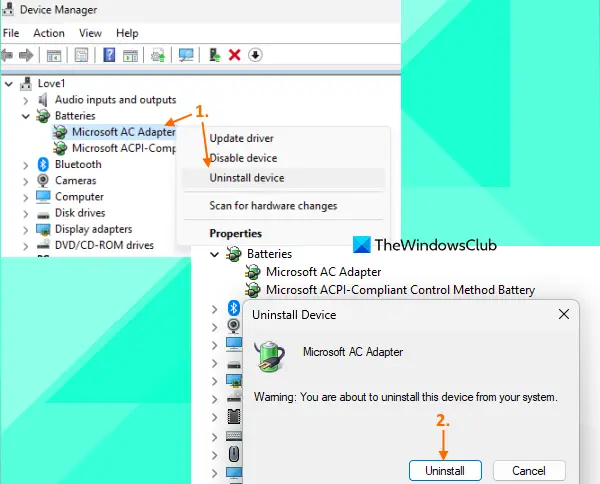Expand Audio inputs and outputs category
Image resolution: width=600 pixels, height=484 pixels.
(26, 101)
